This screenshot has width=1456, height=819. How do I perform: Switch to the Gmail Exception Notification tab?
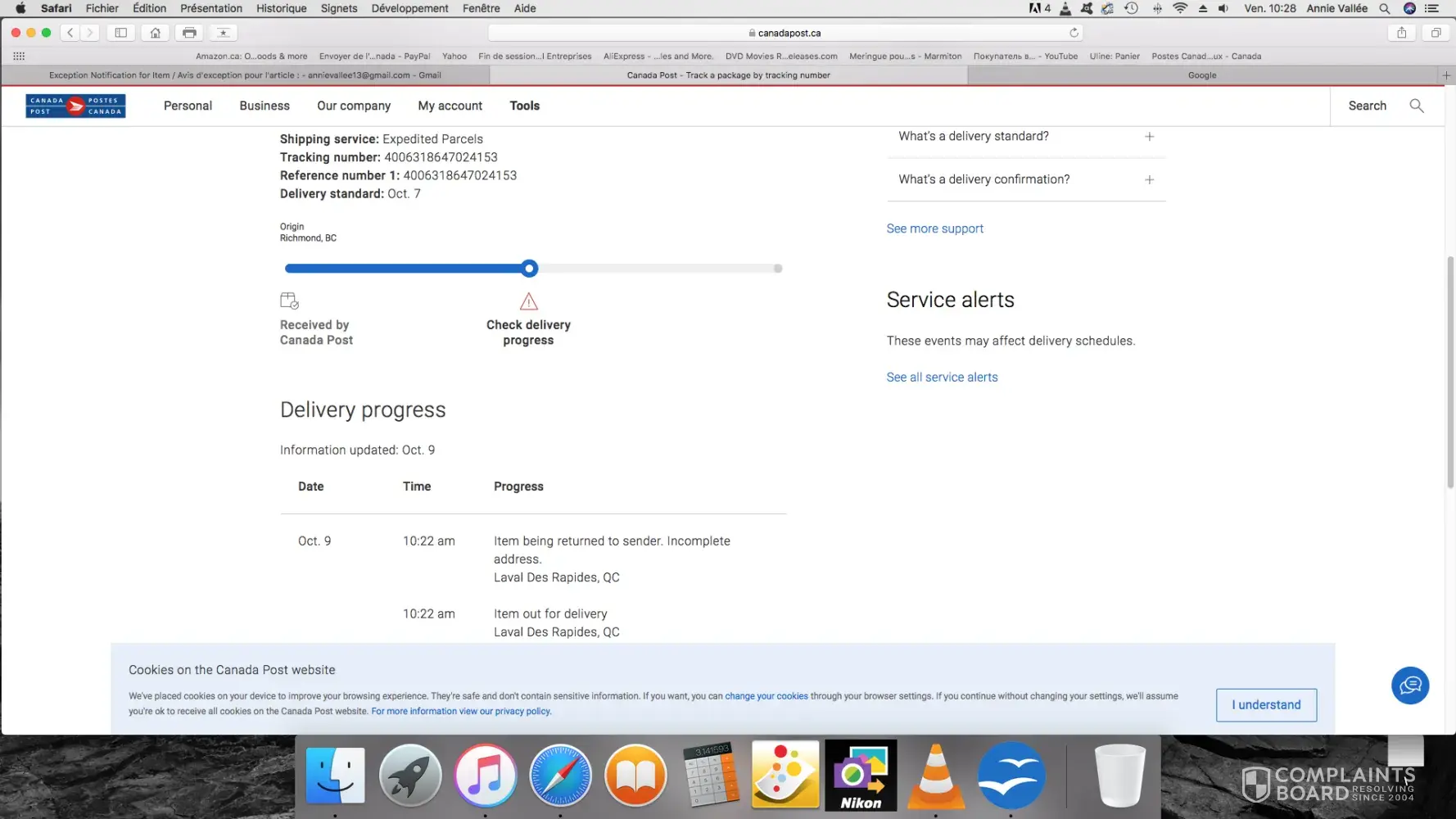[245, 75]
